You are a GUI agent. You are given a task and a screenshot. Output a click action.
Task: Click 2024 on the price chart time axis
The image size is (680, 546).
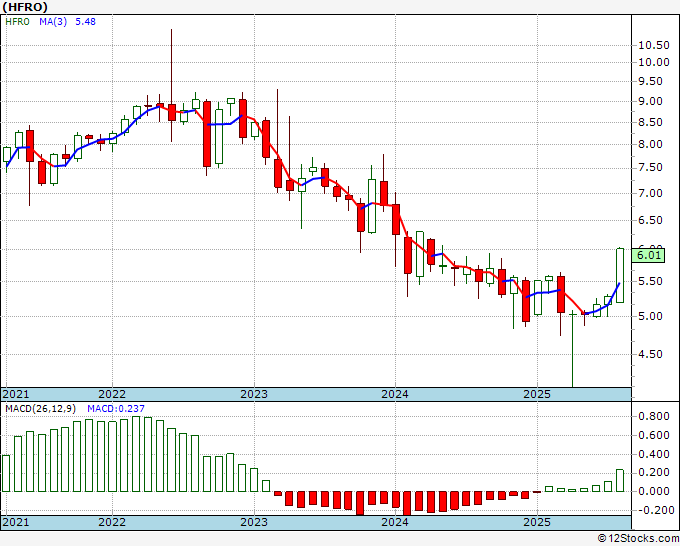point(395,394)
